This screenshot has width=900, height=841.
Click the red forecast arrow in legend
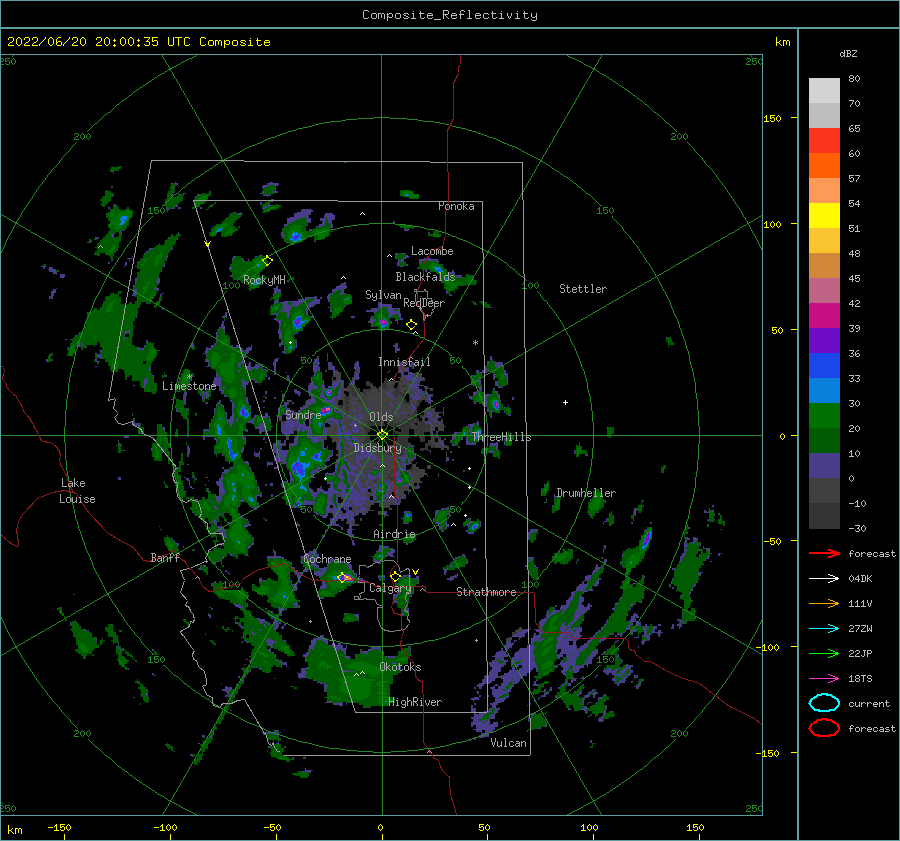824,553
